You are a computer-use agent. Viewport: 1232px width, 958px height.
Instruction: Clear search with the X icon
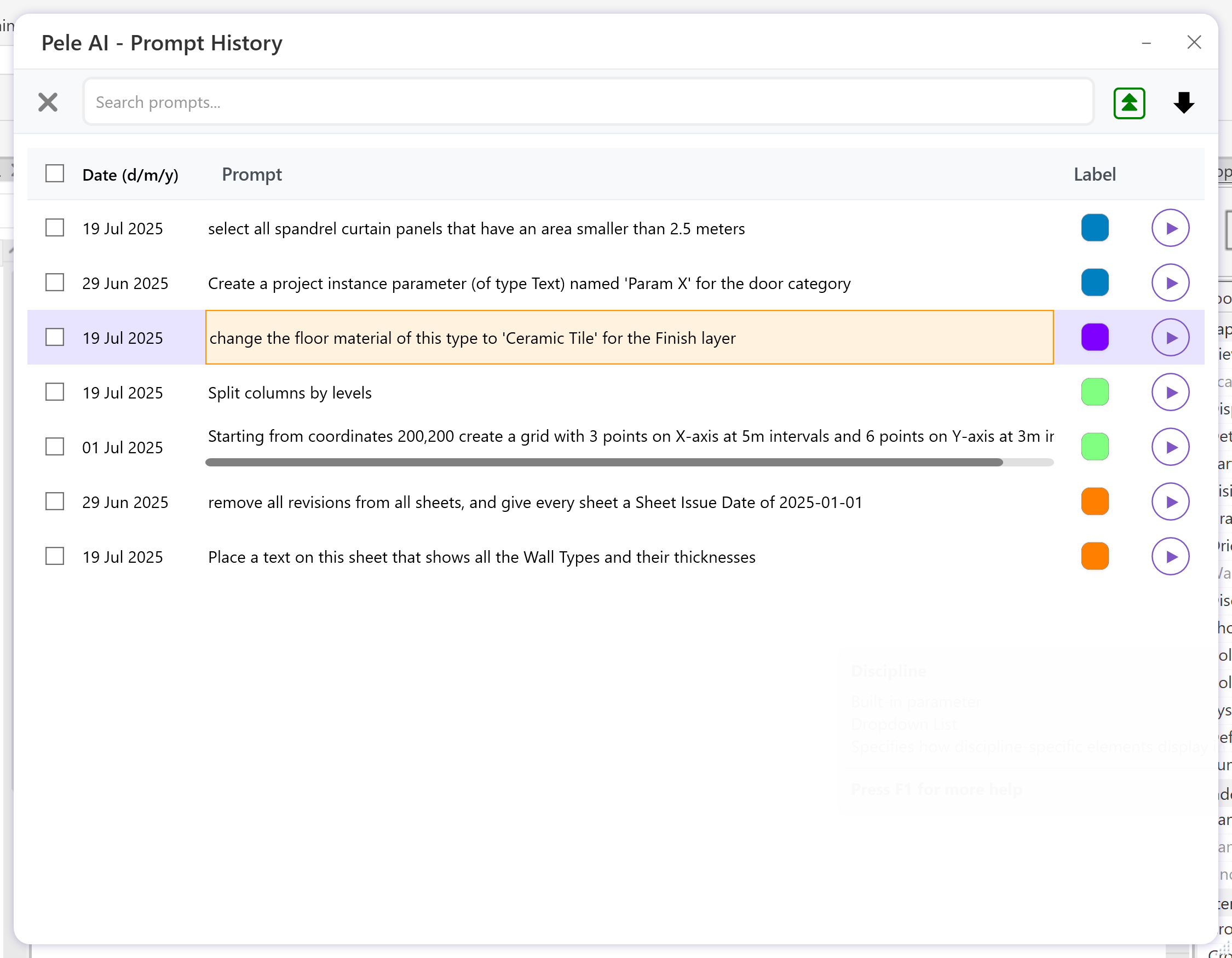pyautogui.click(x=48, y=102)
